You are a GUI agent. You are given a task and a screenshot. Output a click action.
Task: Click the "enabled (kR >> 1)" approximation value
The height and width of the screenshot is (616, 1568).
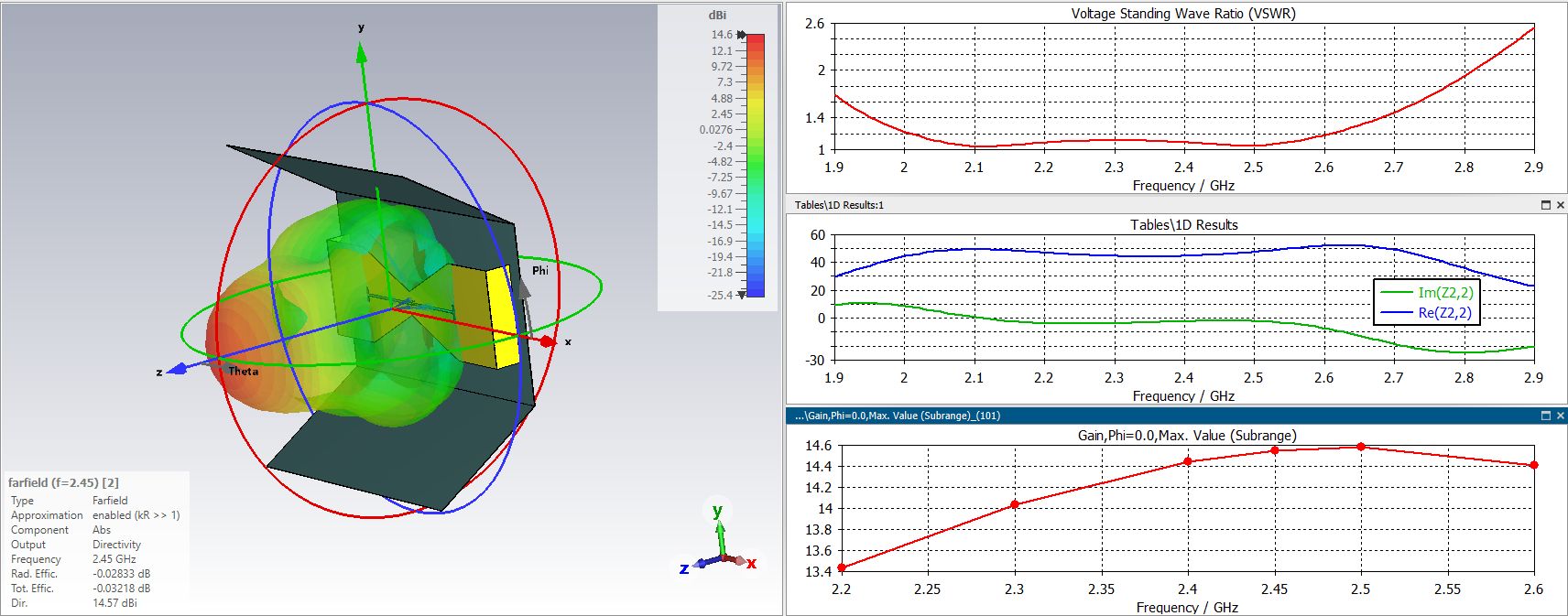[136, 515]
